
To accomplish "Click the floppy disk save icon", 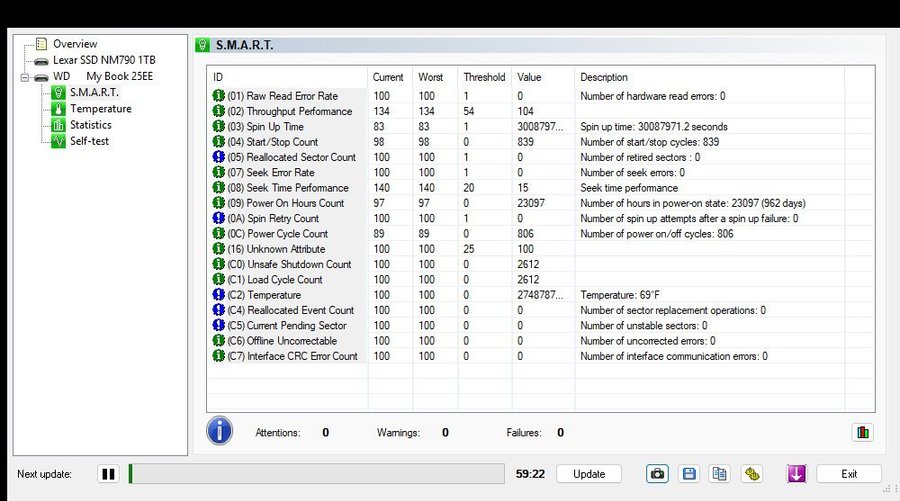I will pos(688,474).
